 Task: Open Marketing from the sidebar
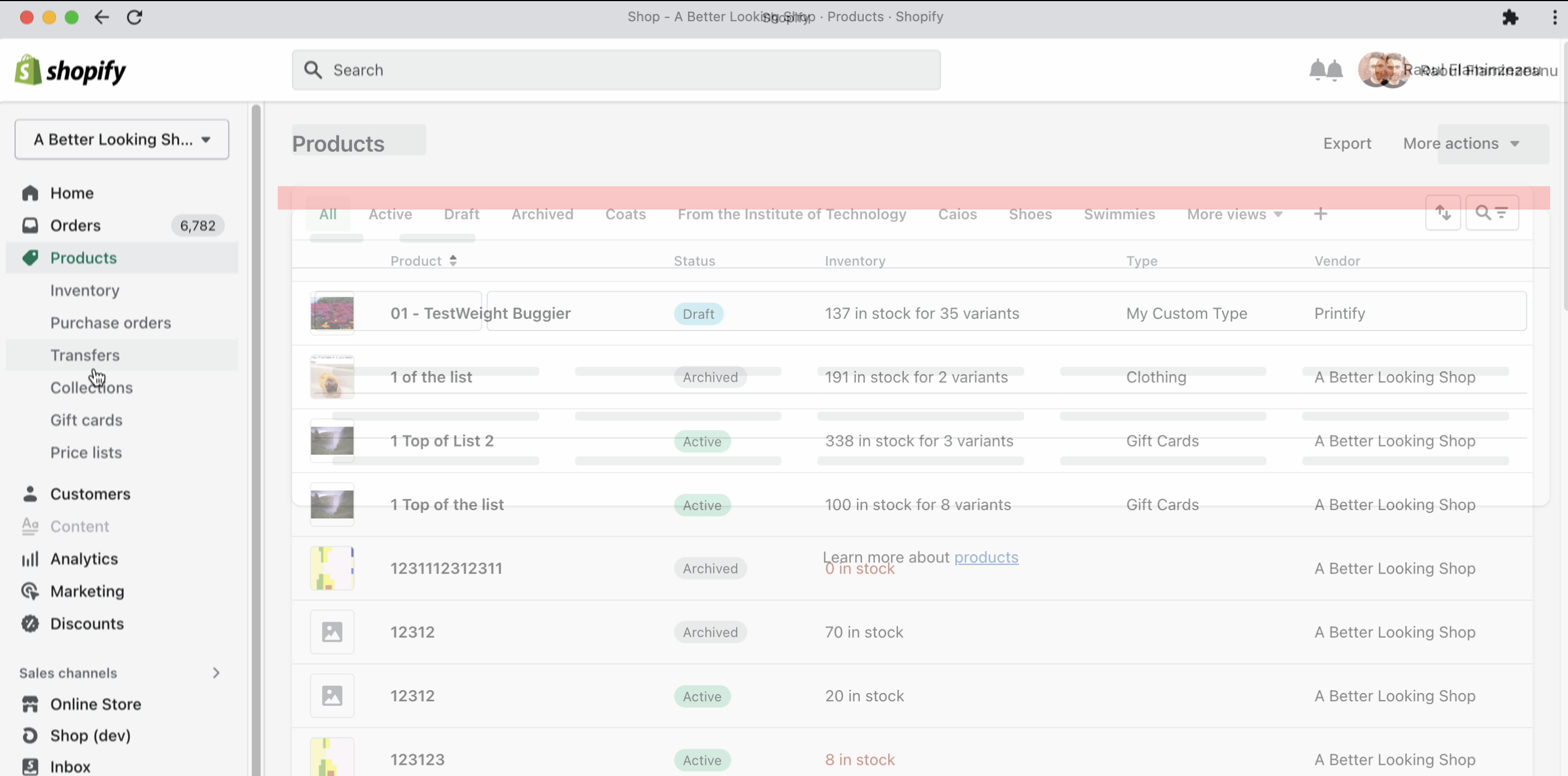(87, 591)
